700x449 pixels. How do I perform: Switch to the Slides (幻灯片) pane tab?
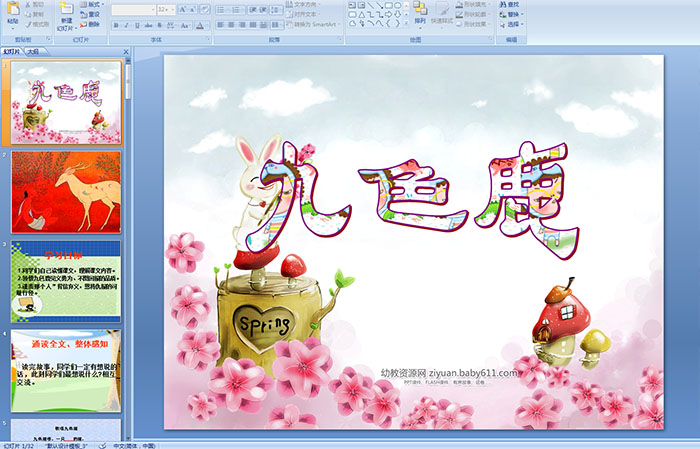coord(12,52)
